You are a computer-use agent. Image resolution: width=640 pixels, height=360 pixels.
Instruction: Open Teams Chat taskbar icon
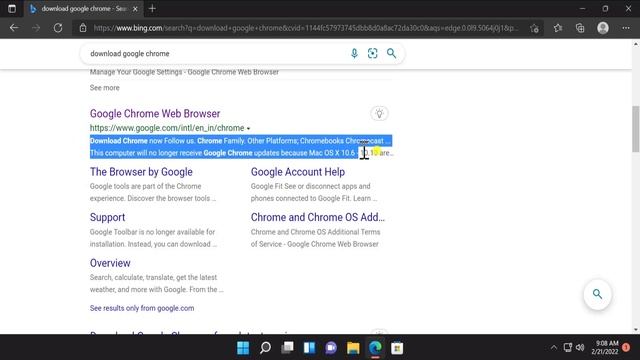point(331,348)
